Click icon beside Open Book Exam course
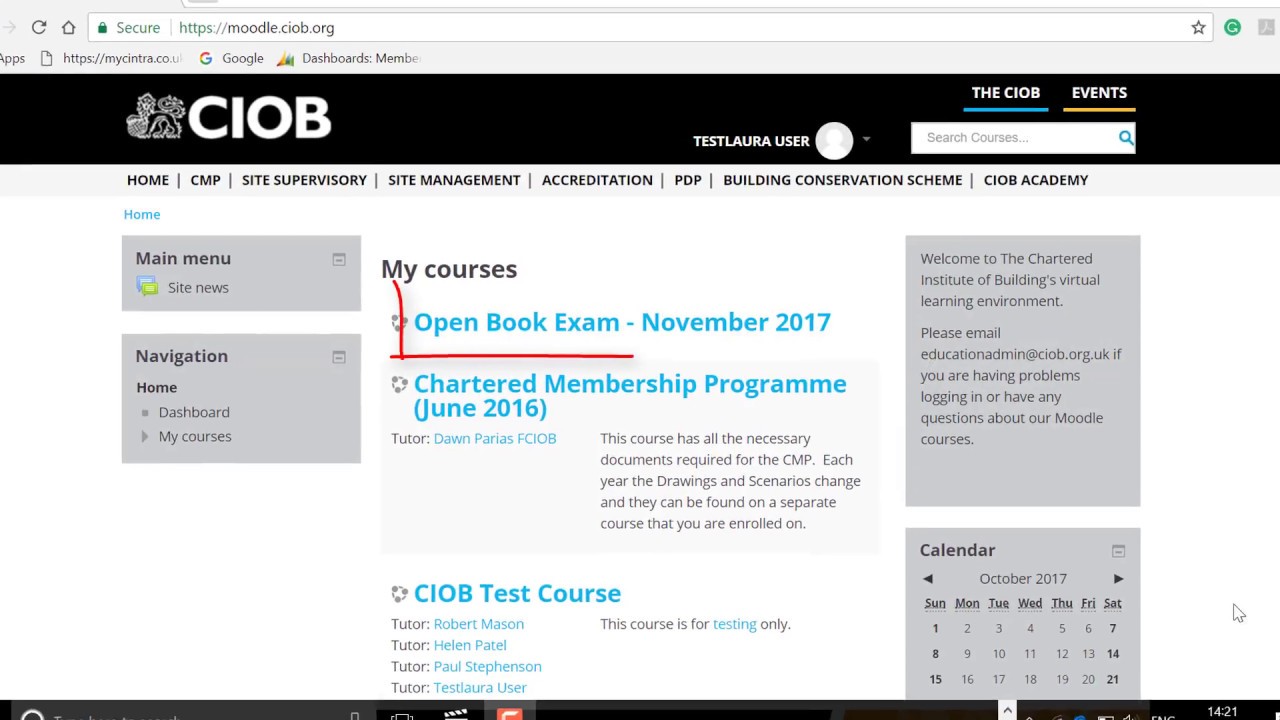The image size is (1280, 720). pyautogui.click(x=400, y=322)
